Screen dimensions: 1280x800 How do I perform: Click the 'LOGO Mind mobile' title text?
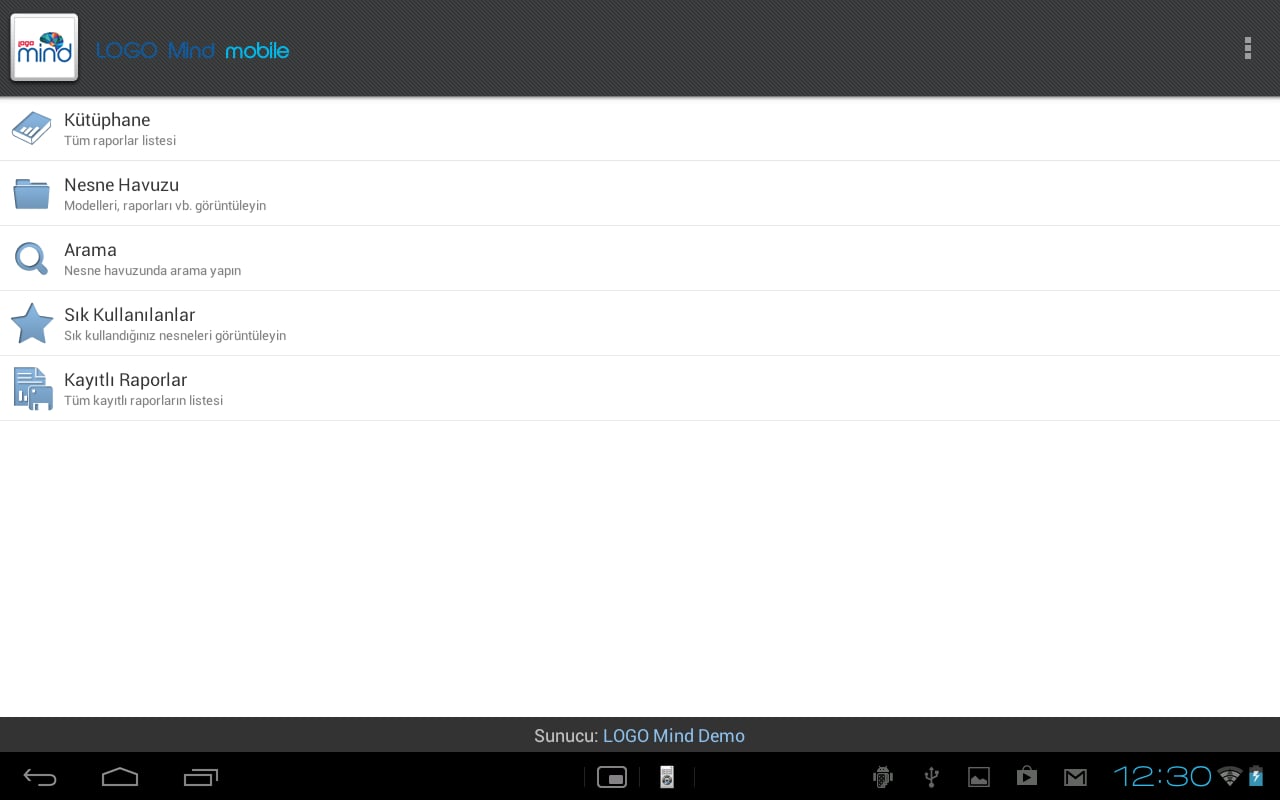pos(192,50)
